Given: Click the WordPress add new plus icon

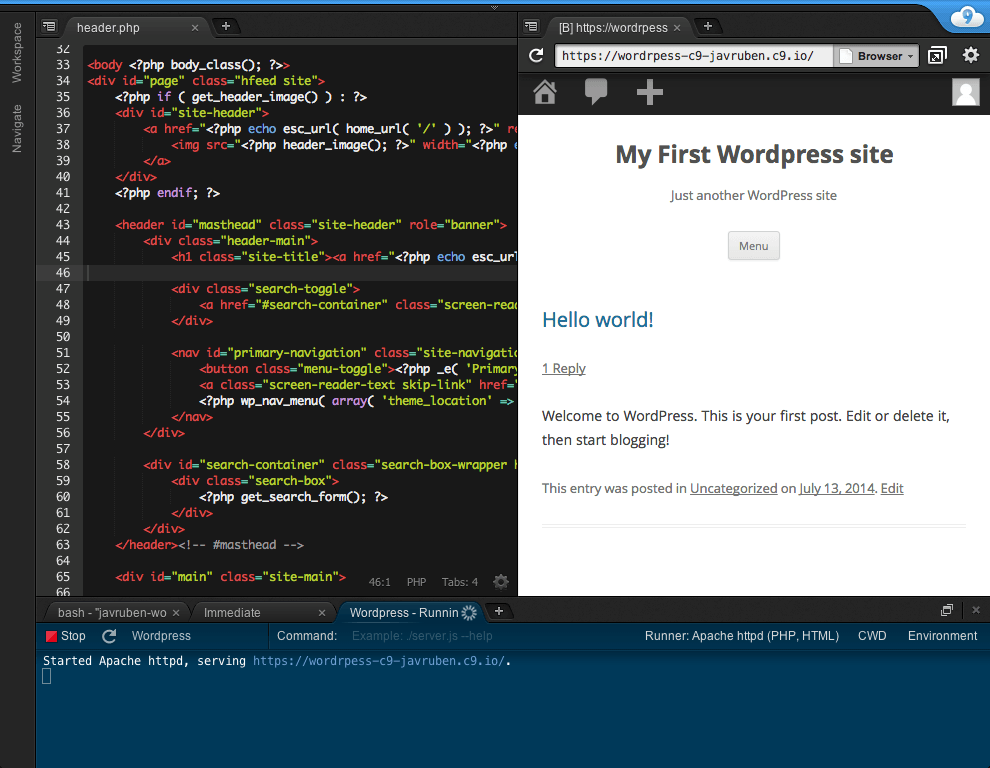Looking at the screenshot, I should pos(650,92).
